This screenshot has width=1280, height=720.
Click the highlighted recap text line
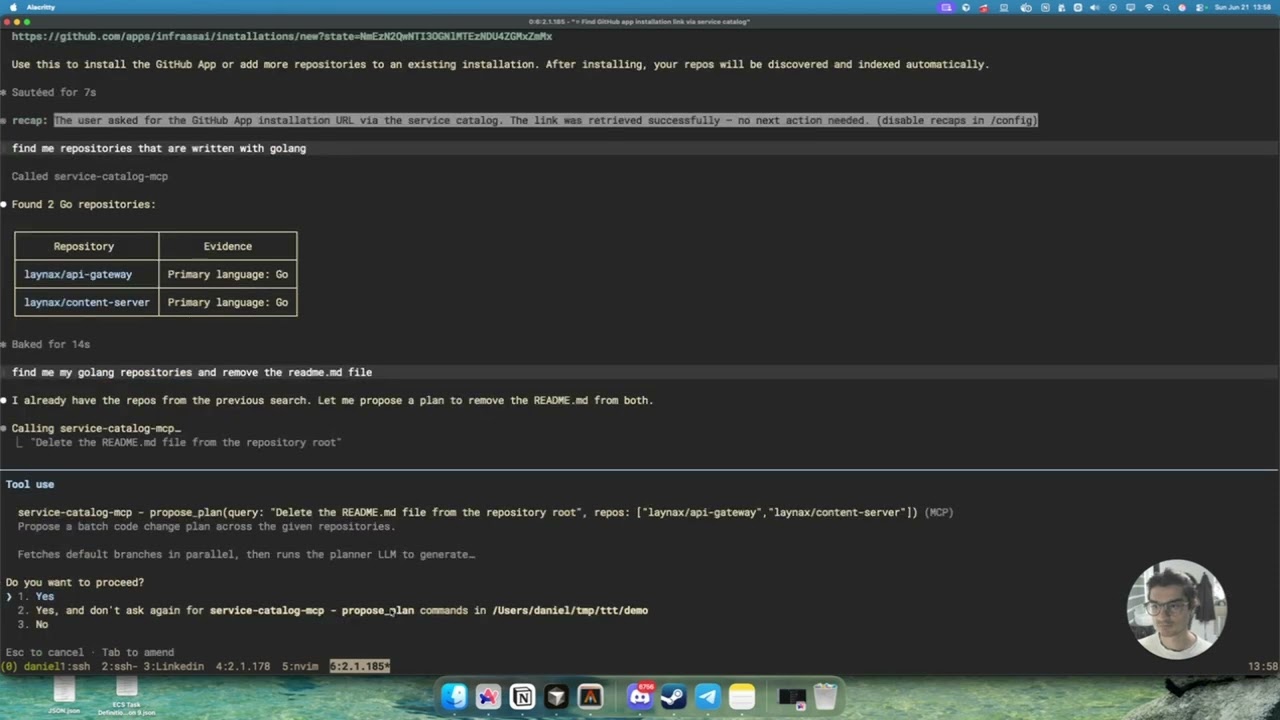point(546,120)
